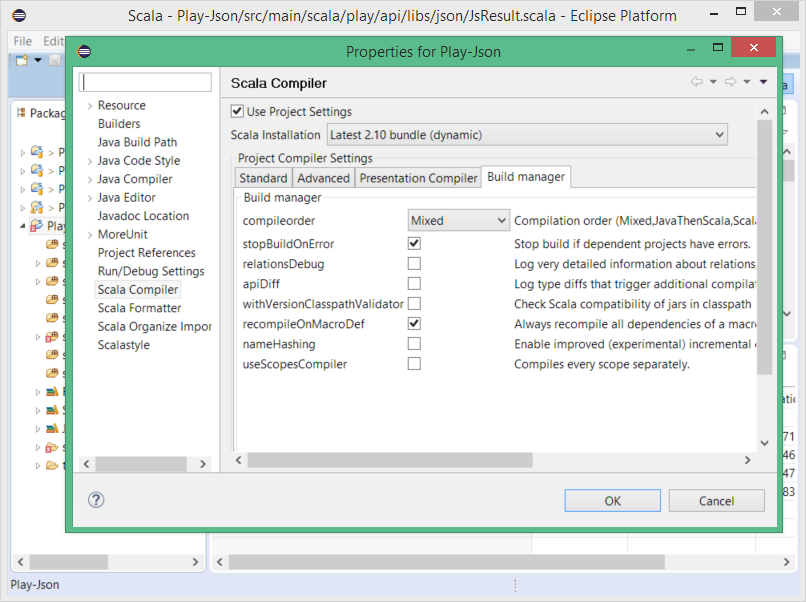Click the forward navigation arrow in header
Screen dimensions: 806x602
coord(730,83)
